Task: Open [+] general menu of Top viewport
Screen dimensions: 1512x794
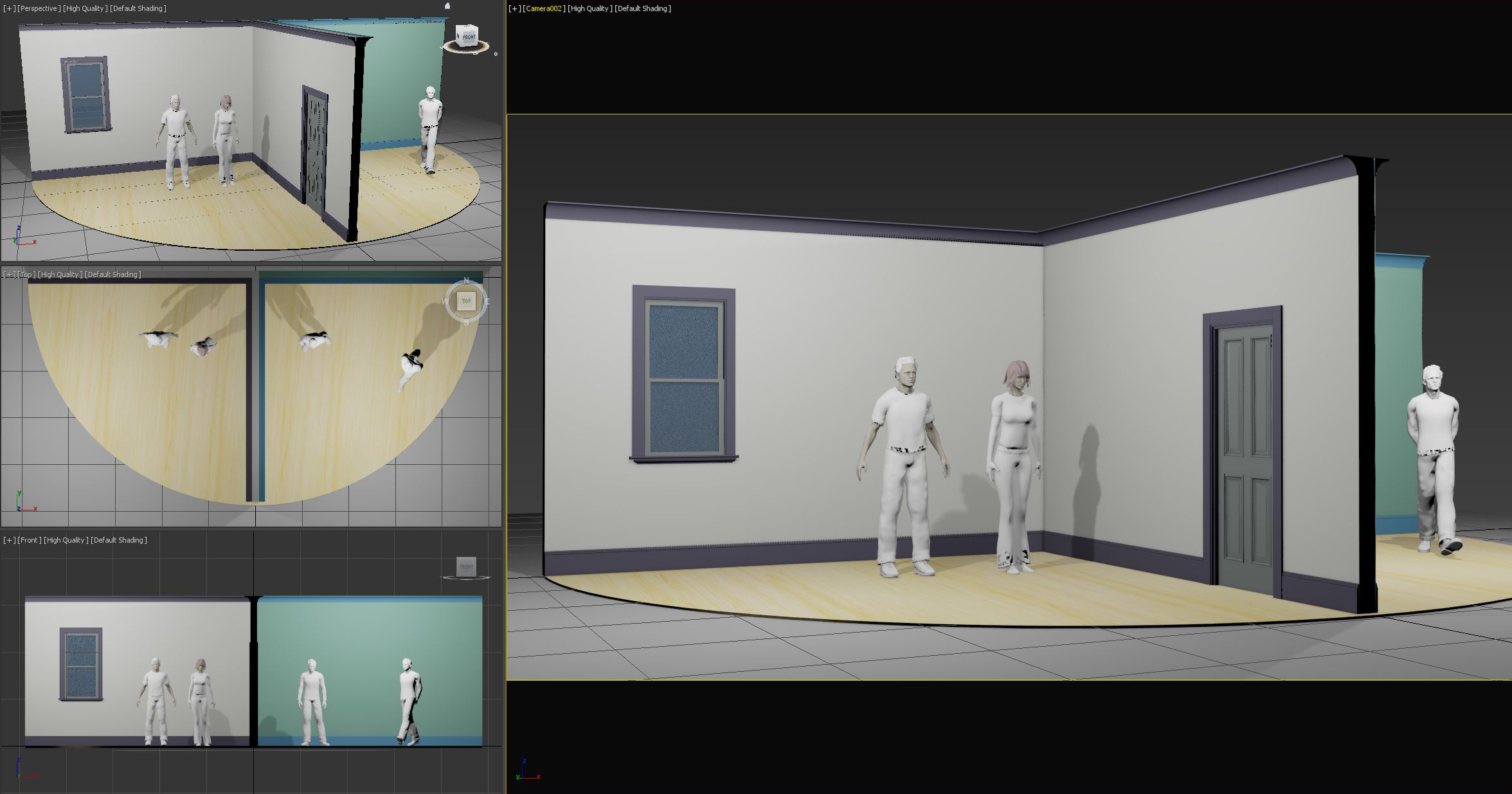Action: click(x=9, y=275)
